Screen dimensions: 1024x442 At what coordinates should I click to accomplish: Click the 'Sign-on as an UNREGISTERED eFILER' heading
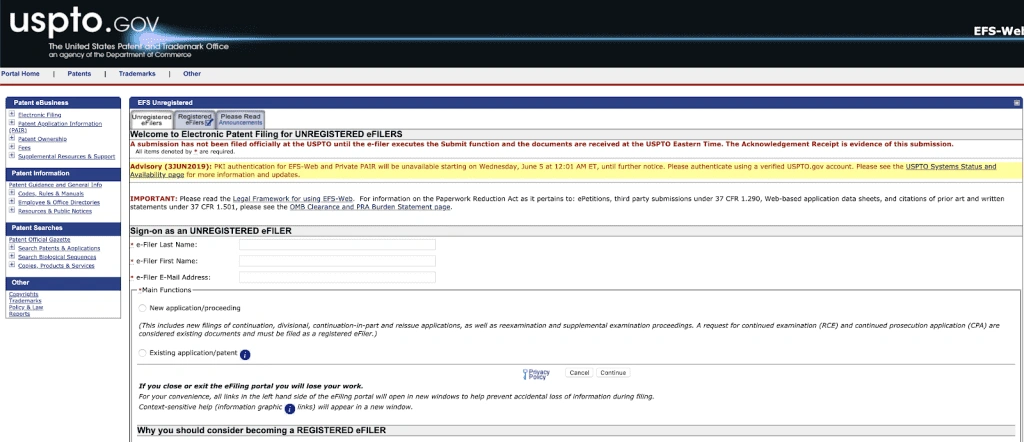(x=211, y=231)
